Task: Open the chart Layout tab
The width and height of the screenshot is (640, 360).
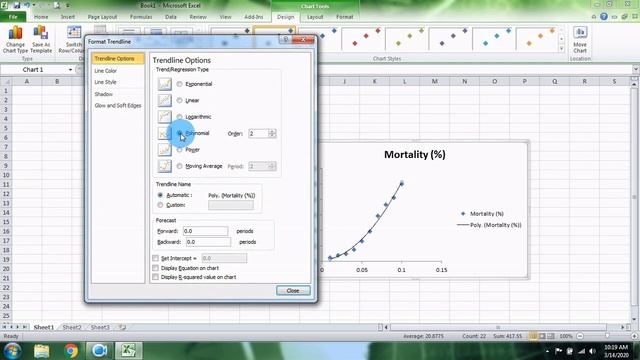Action: coord(315,17)
